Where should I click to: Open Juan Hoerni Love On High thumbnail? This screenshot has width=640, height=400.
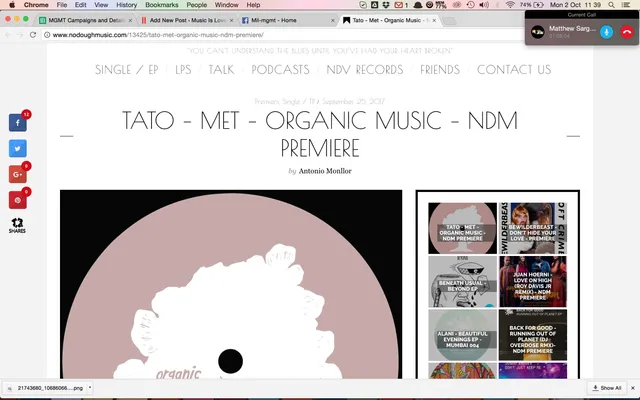tap(533, 282)
